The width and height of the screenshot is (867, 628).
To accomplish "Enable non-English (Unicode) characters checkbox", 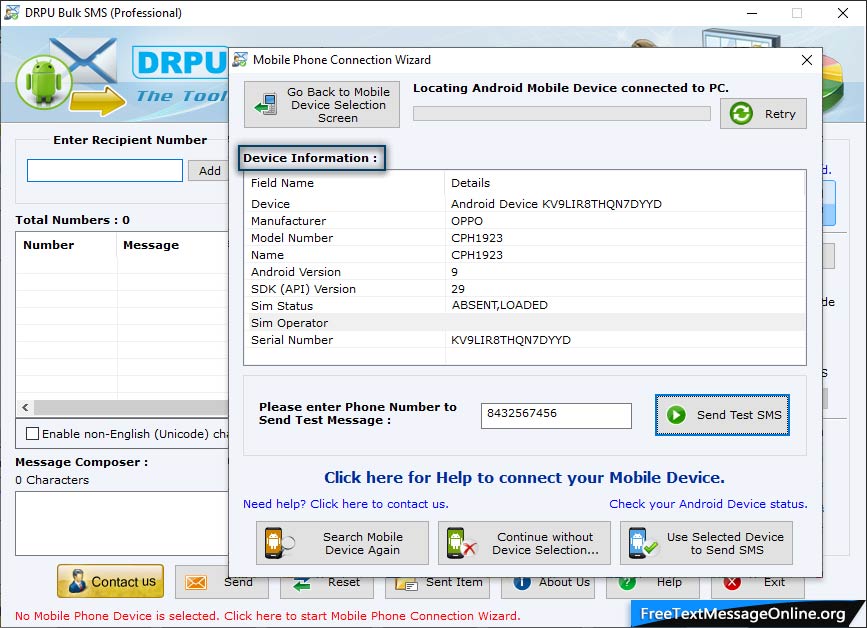I will (33, 433).
